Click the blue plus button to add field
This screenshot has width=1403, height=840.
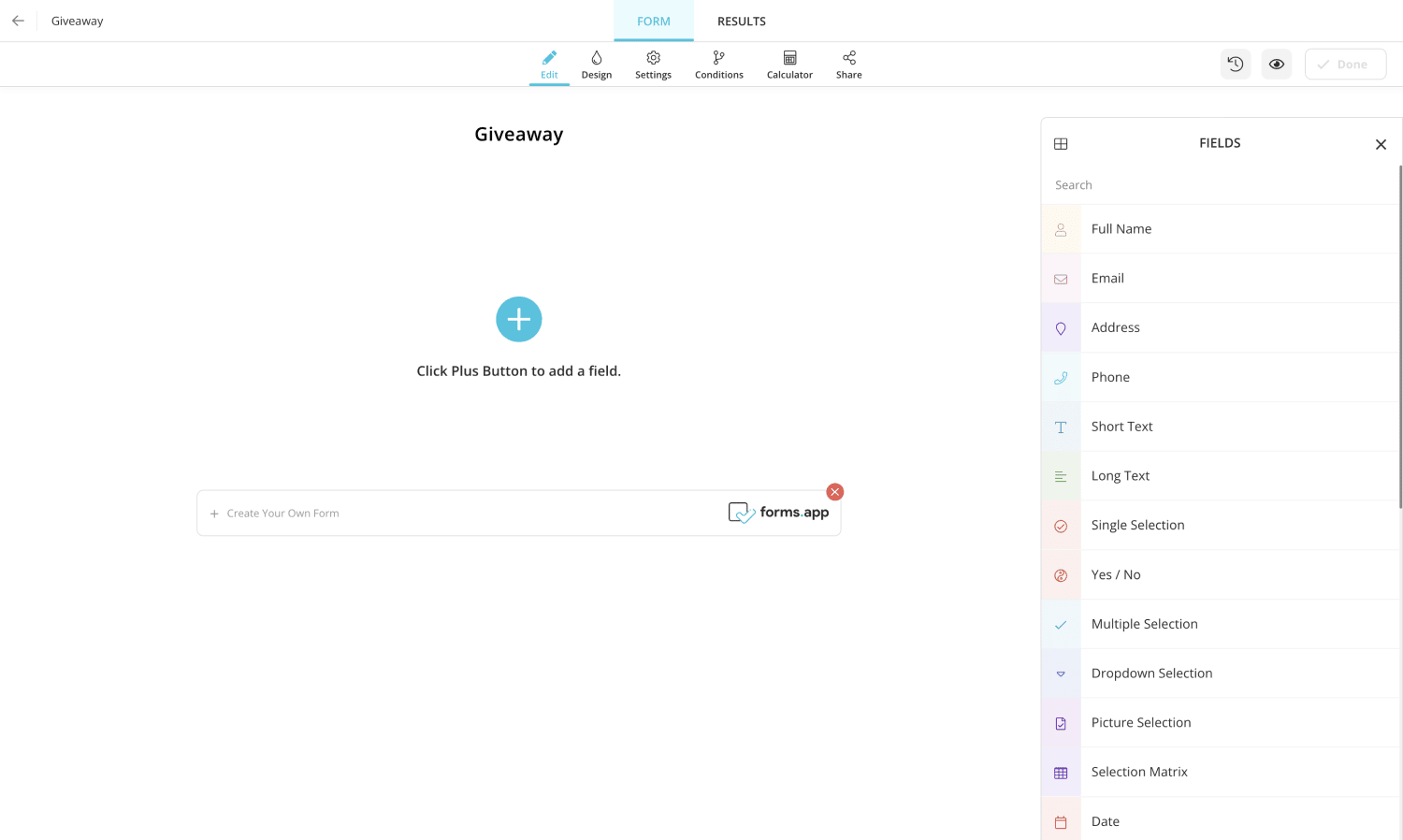coord(518,320)
